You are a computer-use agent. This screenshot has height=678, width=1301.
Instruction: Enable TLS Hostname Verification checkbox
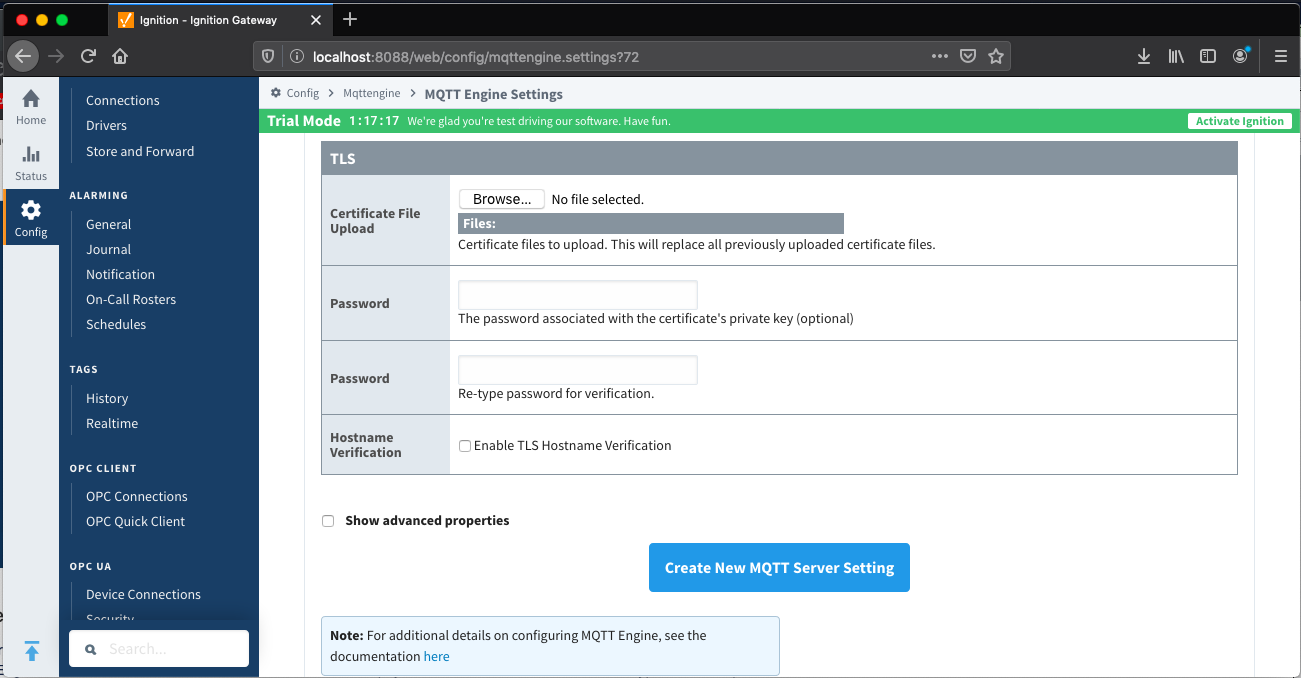[x=465, y=446]
